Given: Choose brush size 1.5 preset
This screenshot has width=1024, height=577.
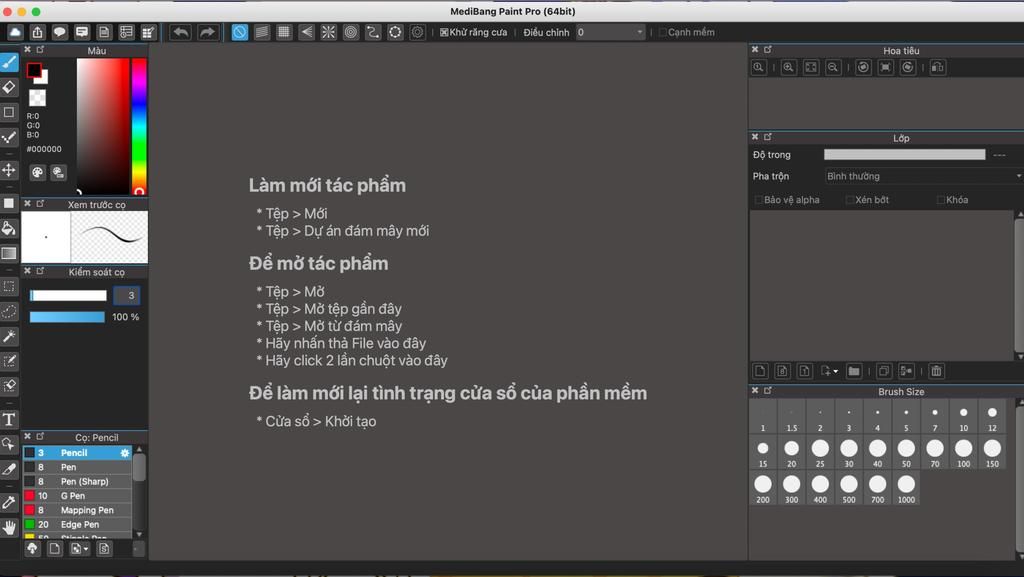Looking at the screenshot, I should pyautogui.click(x=792, y=417).
